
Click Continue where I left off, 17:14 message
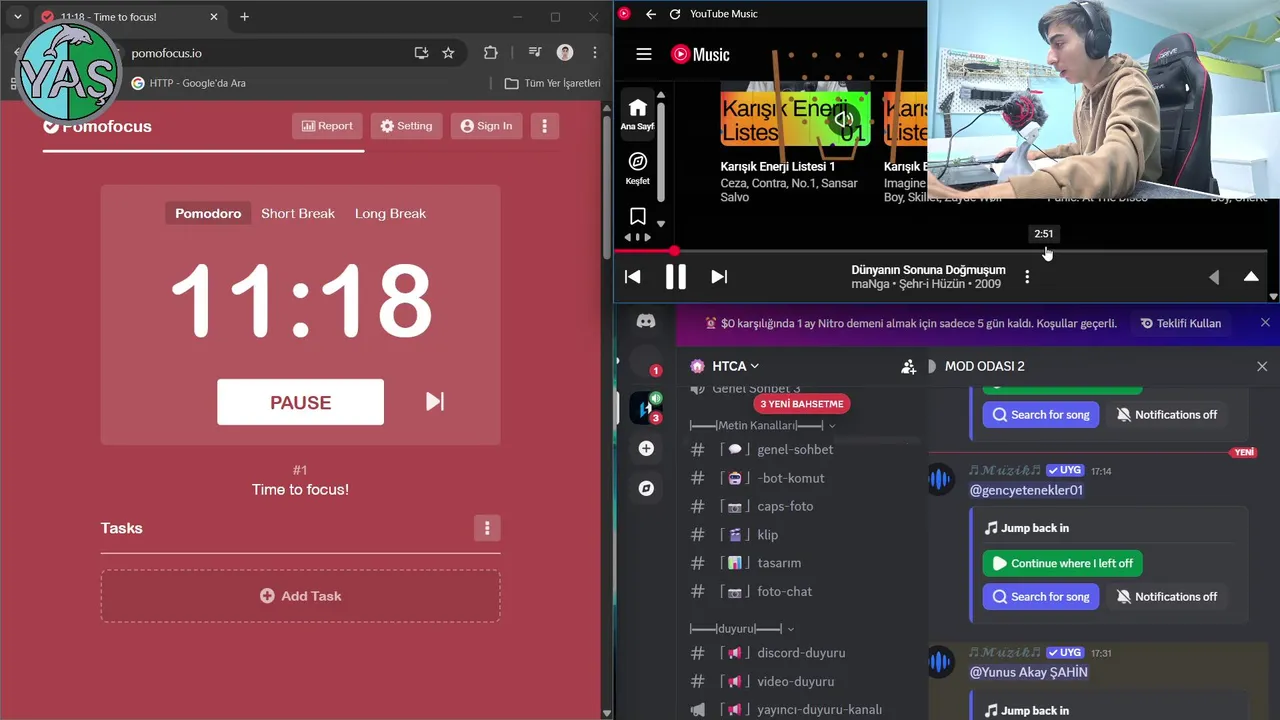[1062, 563]
